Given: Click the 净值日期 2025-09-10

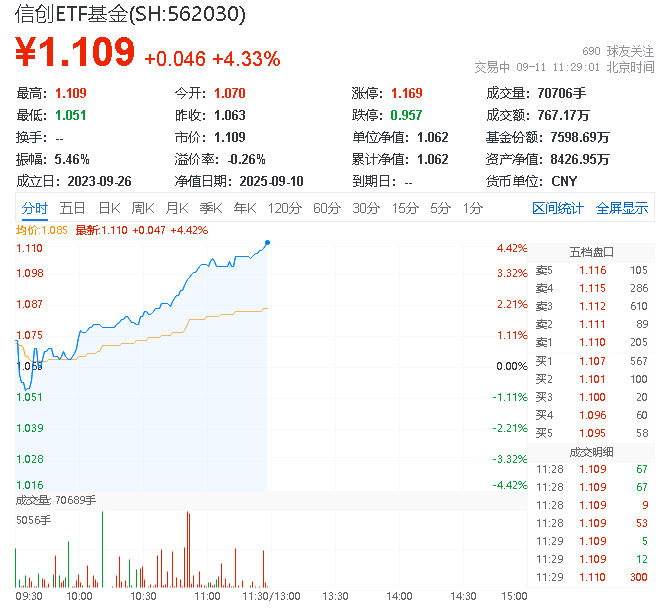Looking at the screenshot, I should click(271, 181).
